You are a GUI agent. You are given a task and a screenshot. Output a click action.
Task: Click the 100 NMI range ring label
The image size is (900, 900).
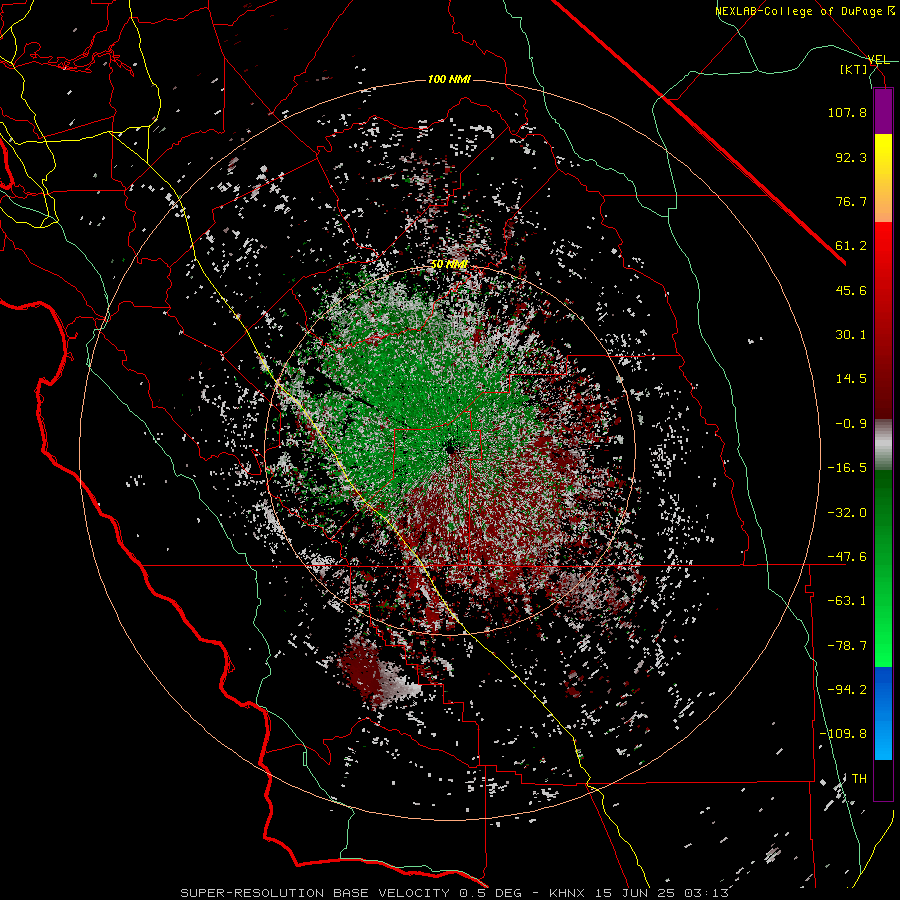[449, 79]
